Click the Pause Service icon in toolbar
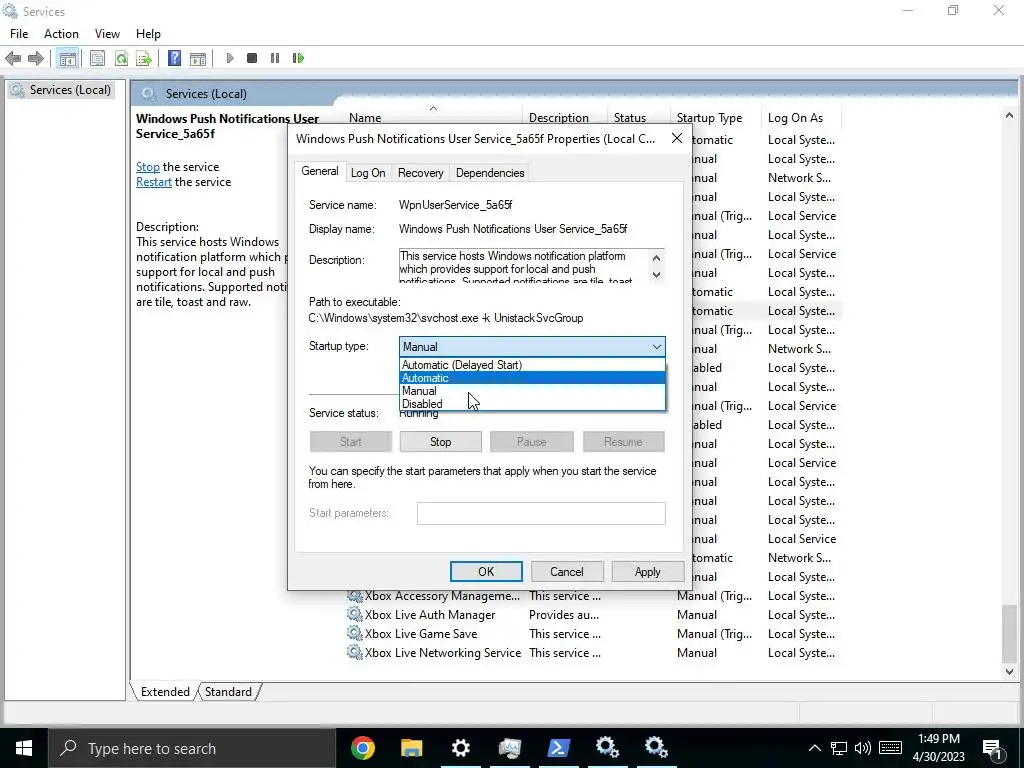 coord(275,58)
